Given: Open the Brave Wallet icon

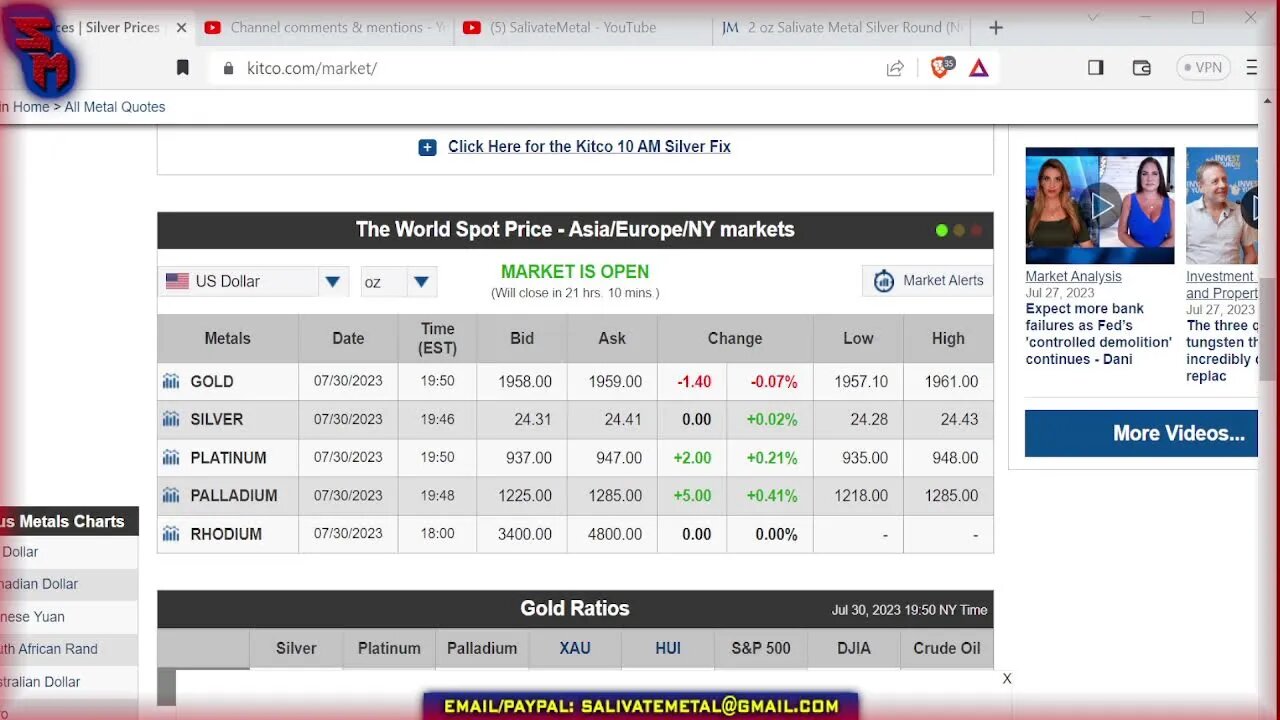Looking at the screenshot, I should click(x=1142, y=68).
